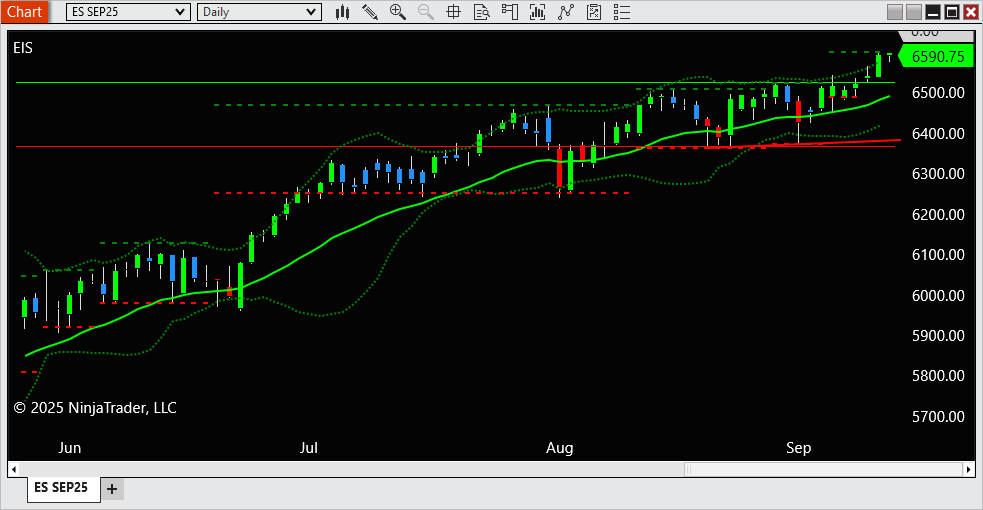
Task: Open the indicators icon
Action: point(537,12)
